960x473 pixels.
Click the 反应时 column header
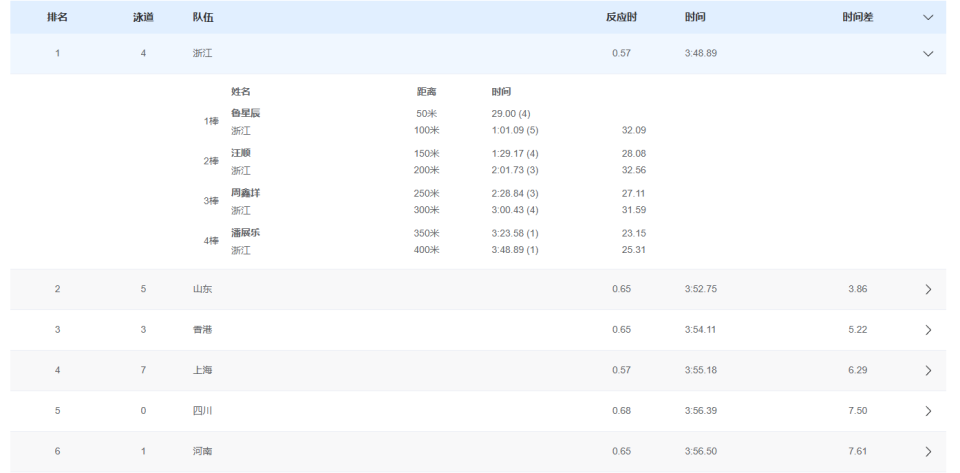tap(621, 17)
